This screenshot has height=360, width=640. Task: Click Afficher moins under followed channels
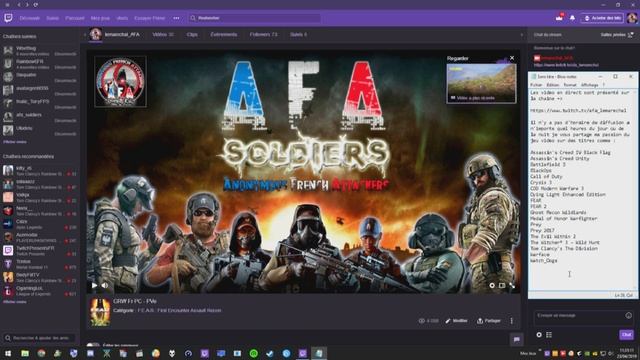(15, 142)
